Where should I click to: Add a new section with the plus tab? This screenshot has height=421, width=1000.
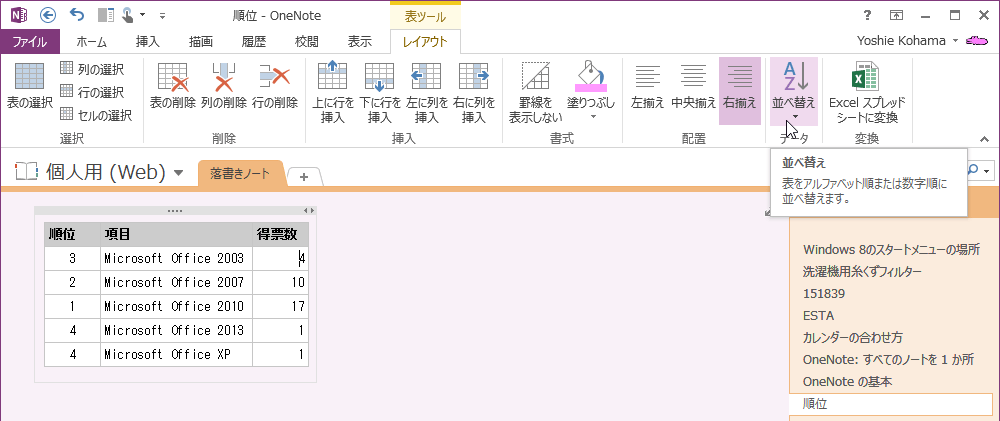304,177
